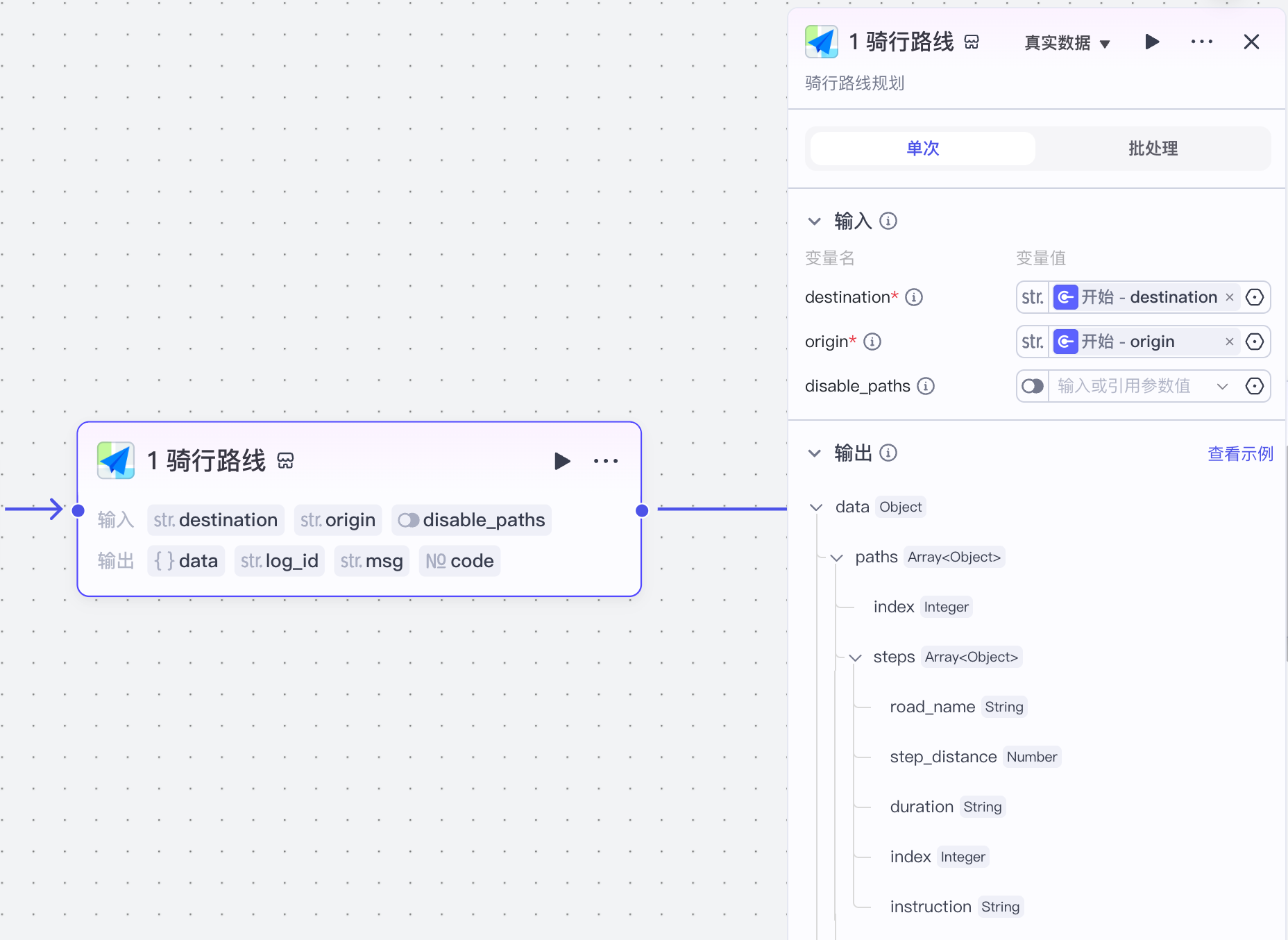The width and height of the screenshot is (1288, 940).
Task: Click the code output chip on node
Action: (459, 561)
